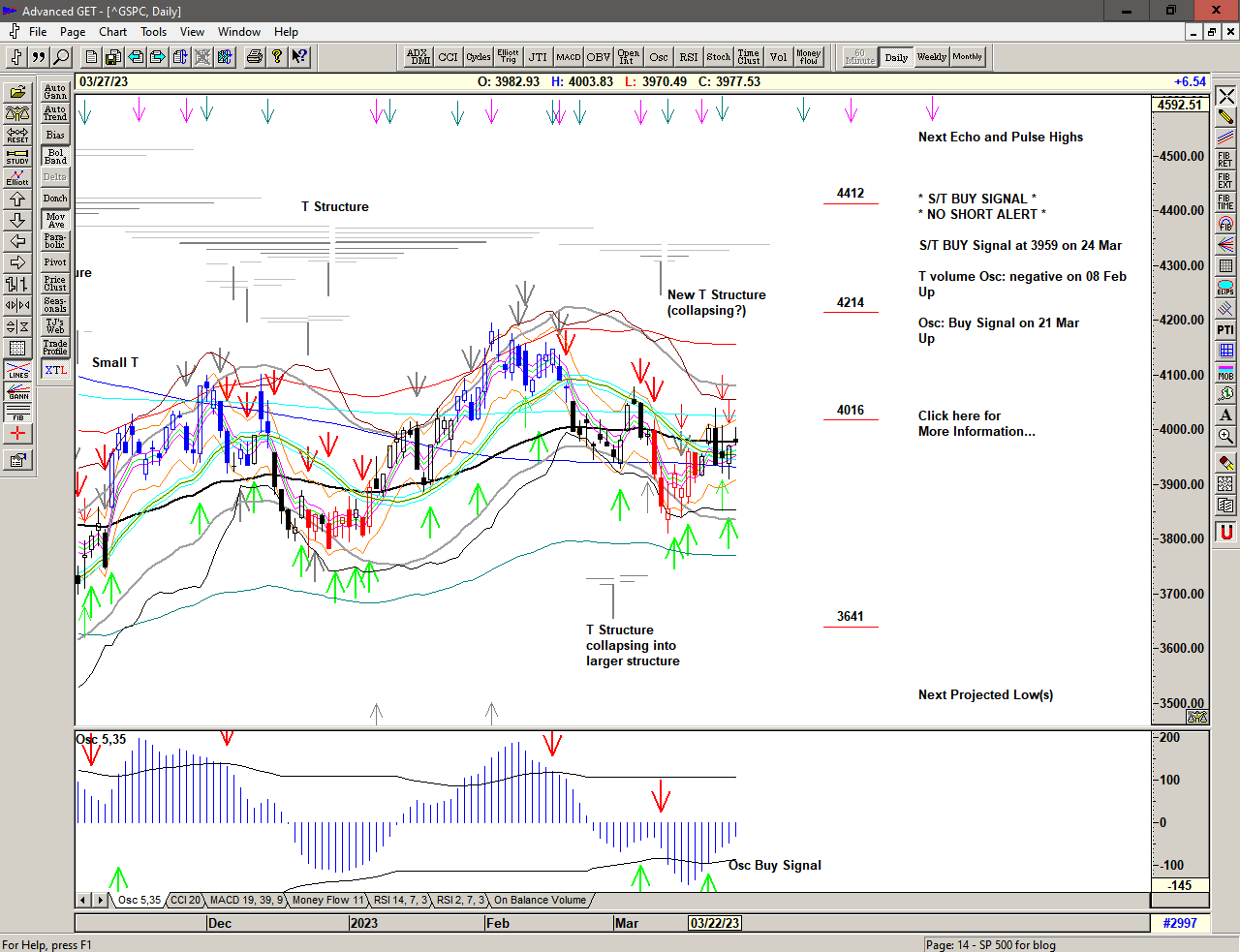Select the FIB RET retracement tool

tap(1225, 160)
